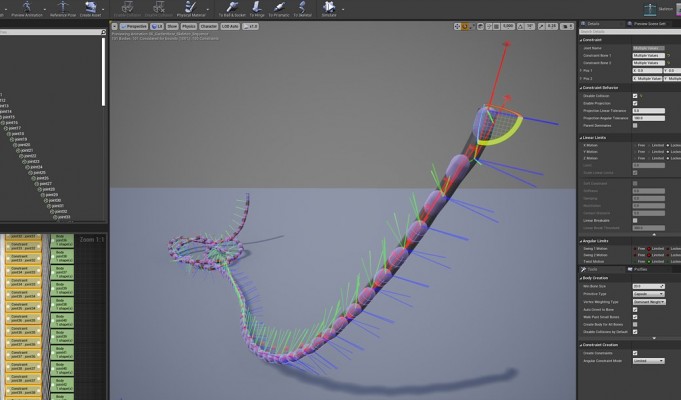Open the Character viewport menu
This screenshot has width=681, height=400.
point(208,26)
